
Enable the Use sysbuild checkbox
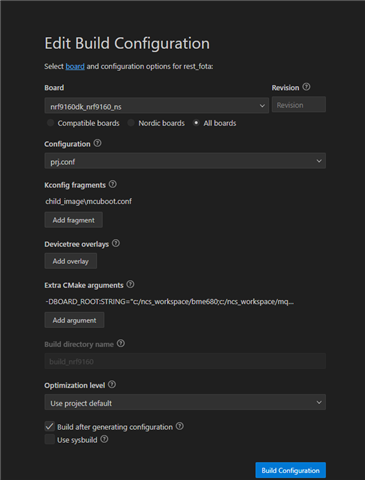(x=50, y=439)
